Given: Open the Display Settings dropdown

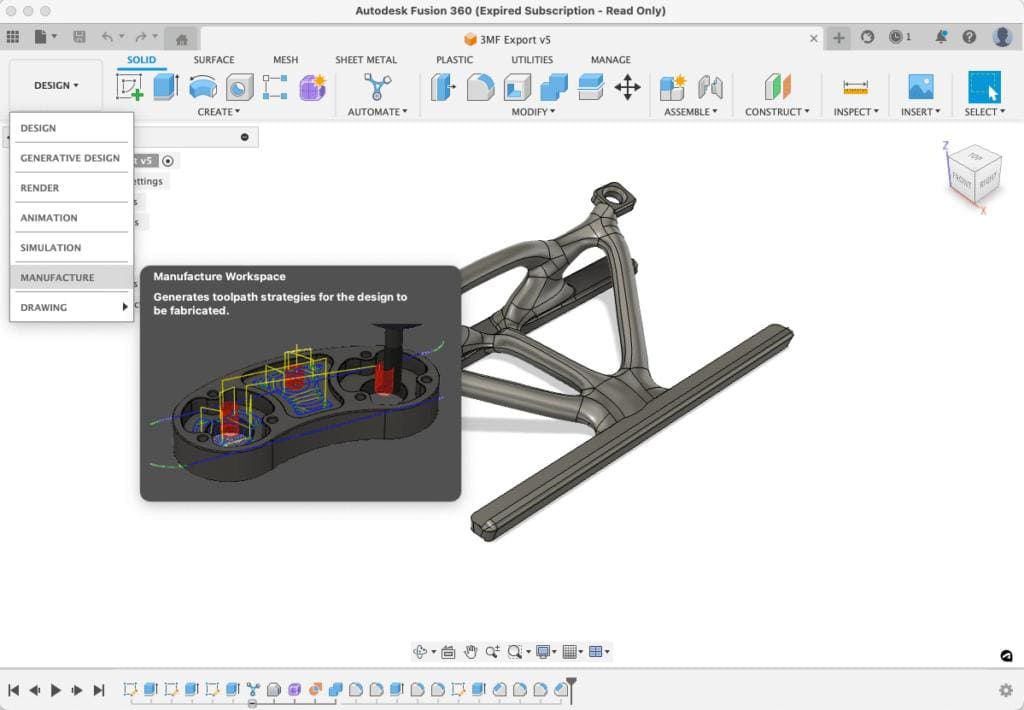Looking at the screenshot, I should 545,651.
